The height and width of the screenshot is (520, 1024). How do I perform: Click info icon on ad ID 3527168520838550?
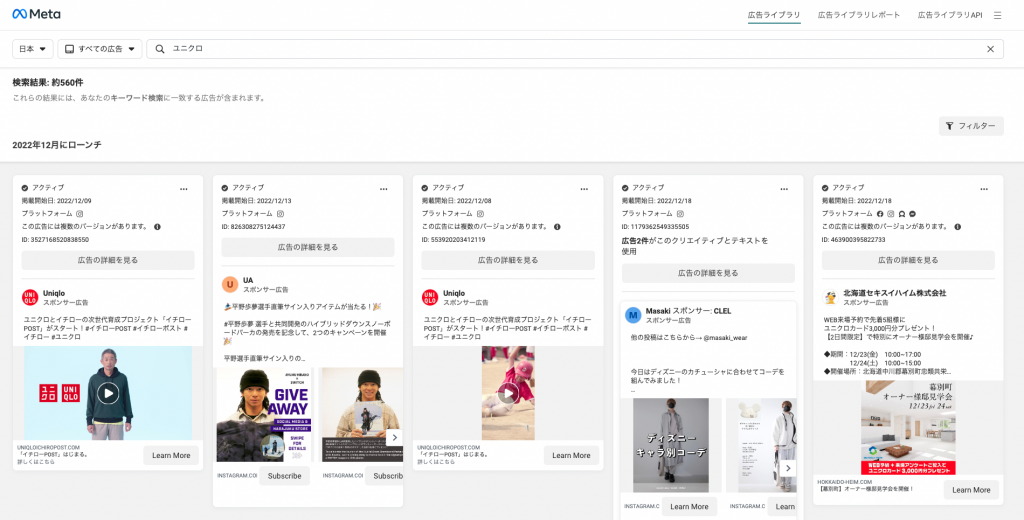point(157,227)
